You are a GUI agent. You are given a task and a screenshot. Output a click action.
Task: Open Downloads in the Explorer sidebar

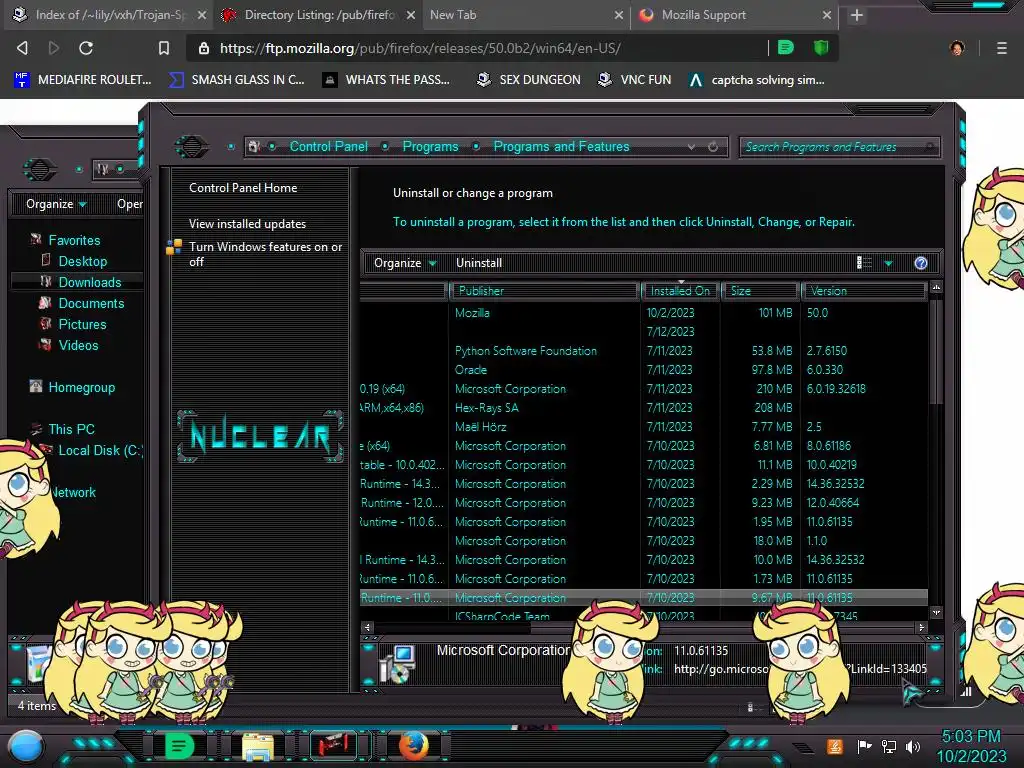pyautogui.click(x=89, y=282)
